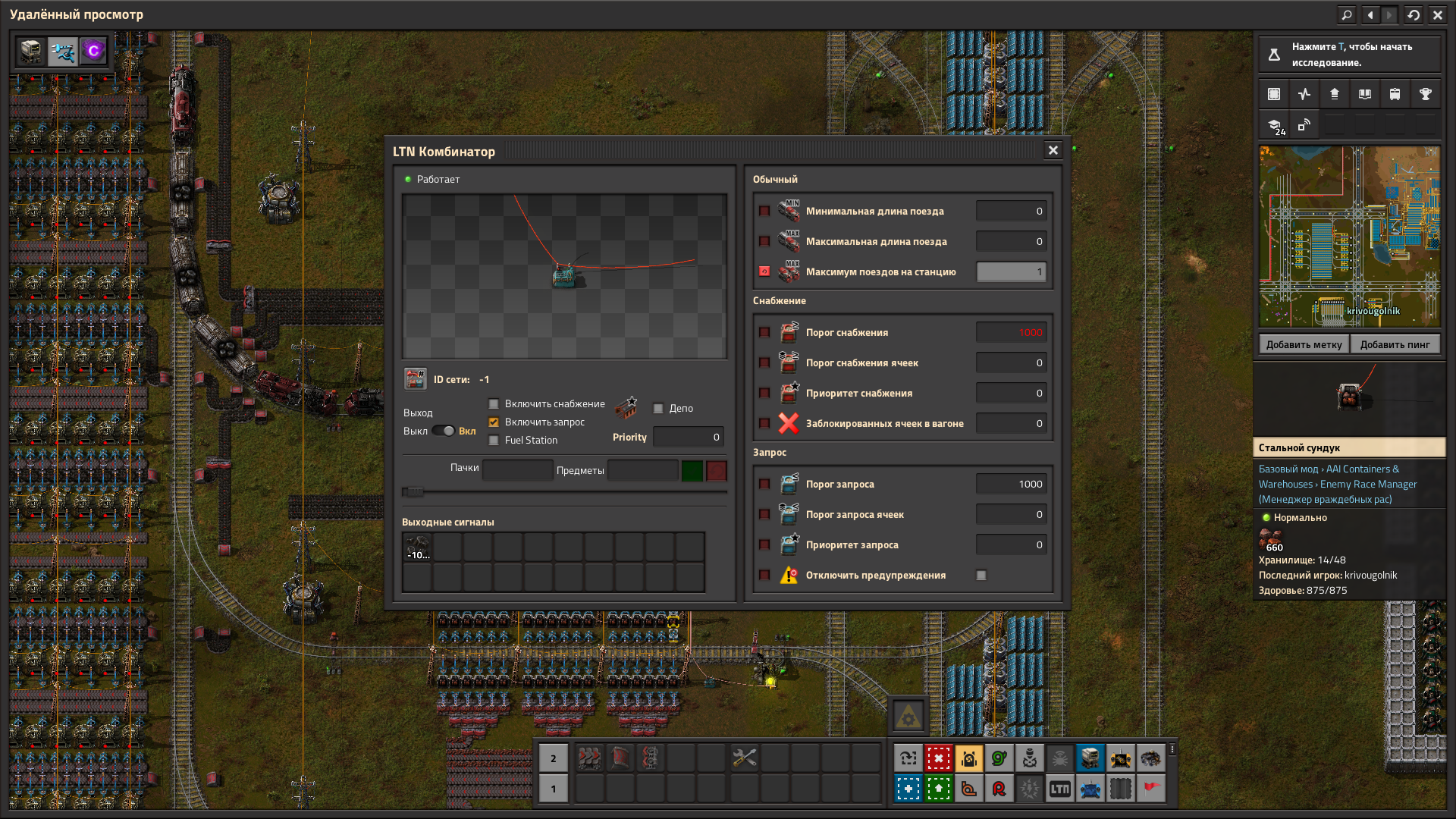Screen dimensions: 1456x819
Task: Click the combinator preview image
Action: click(564, 277)
